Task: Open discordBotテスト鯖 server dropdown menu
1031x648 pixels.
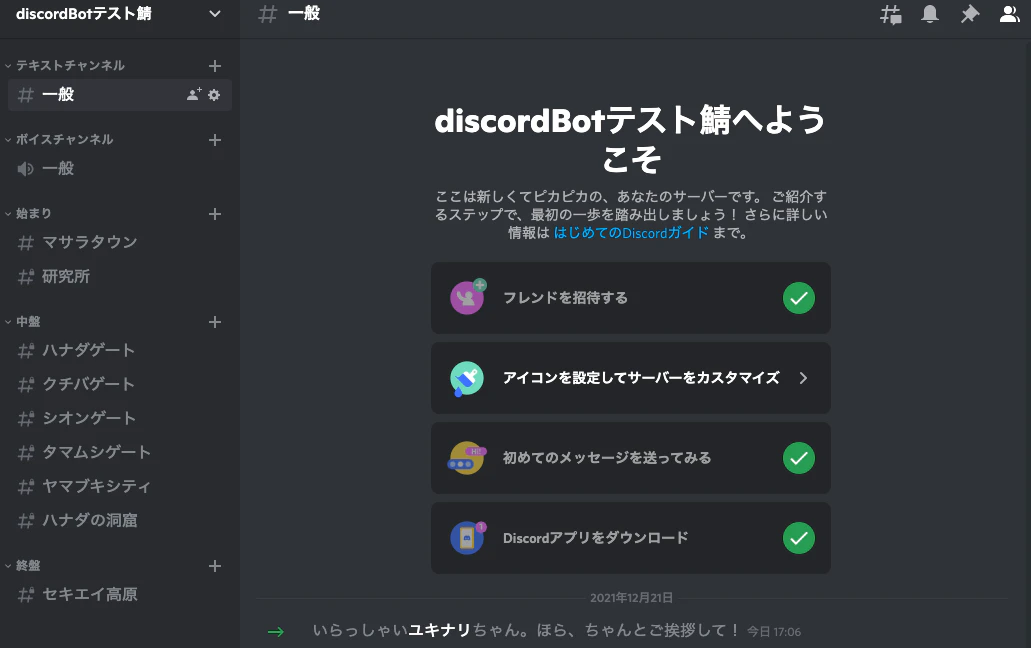Action: pyautogui.click(x=214, y=14)
